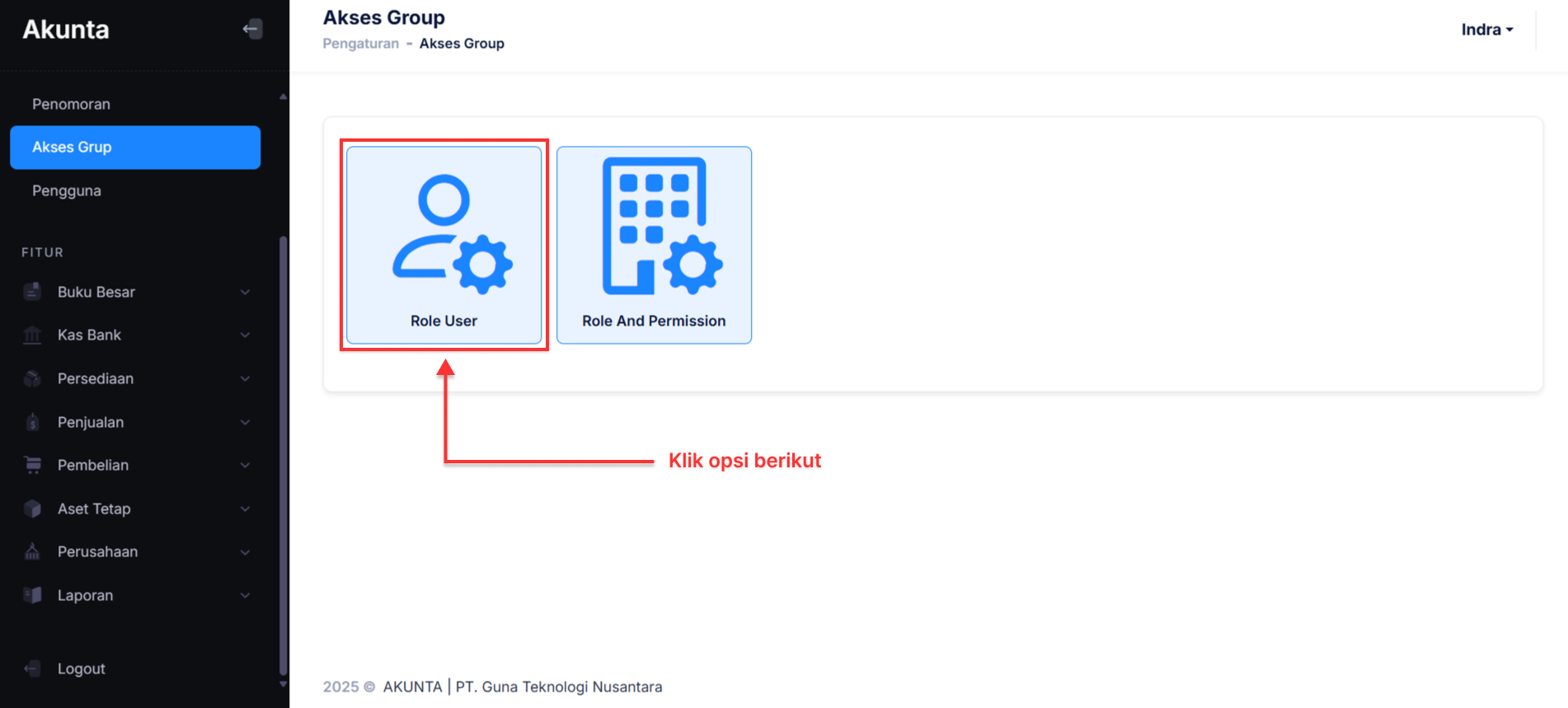Click the Aset Tetap cube icon
Screen dimensions: 1568x708
pos(32,509)
